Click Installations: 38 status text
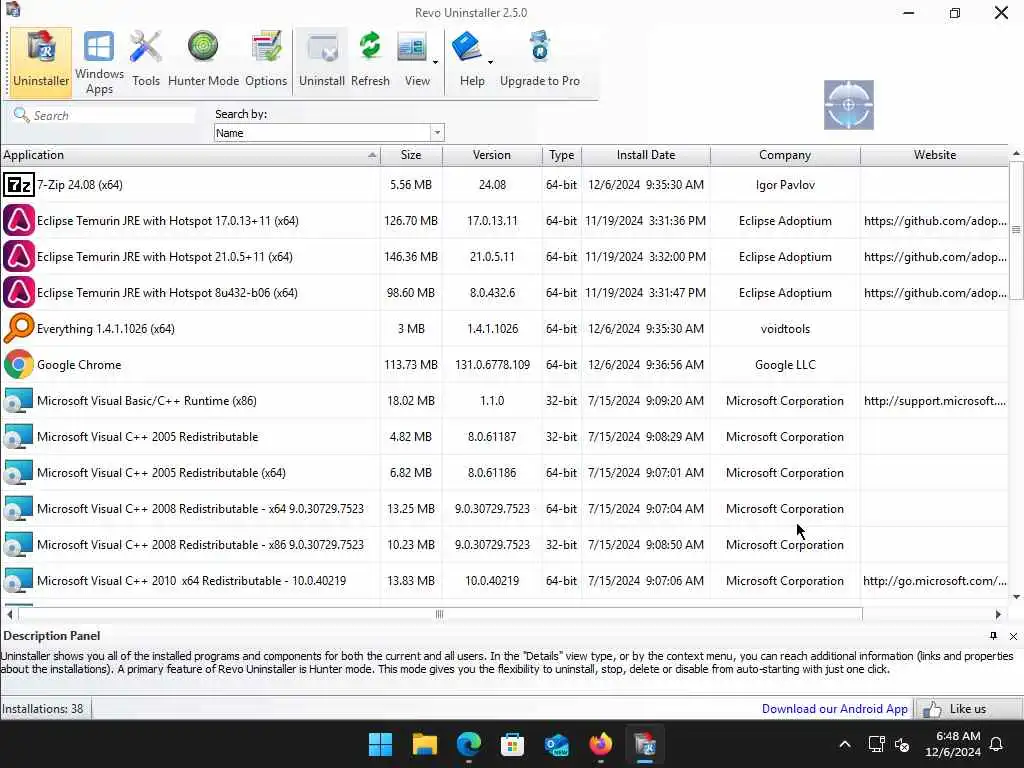The image size is (1024, 768). (42, 709)
